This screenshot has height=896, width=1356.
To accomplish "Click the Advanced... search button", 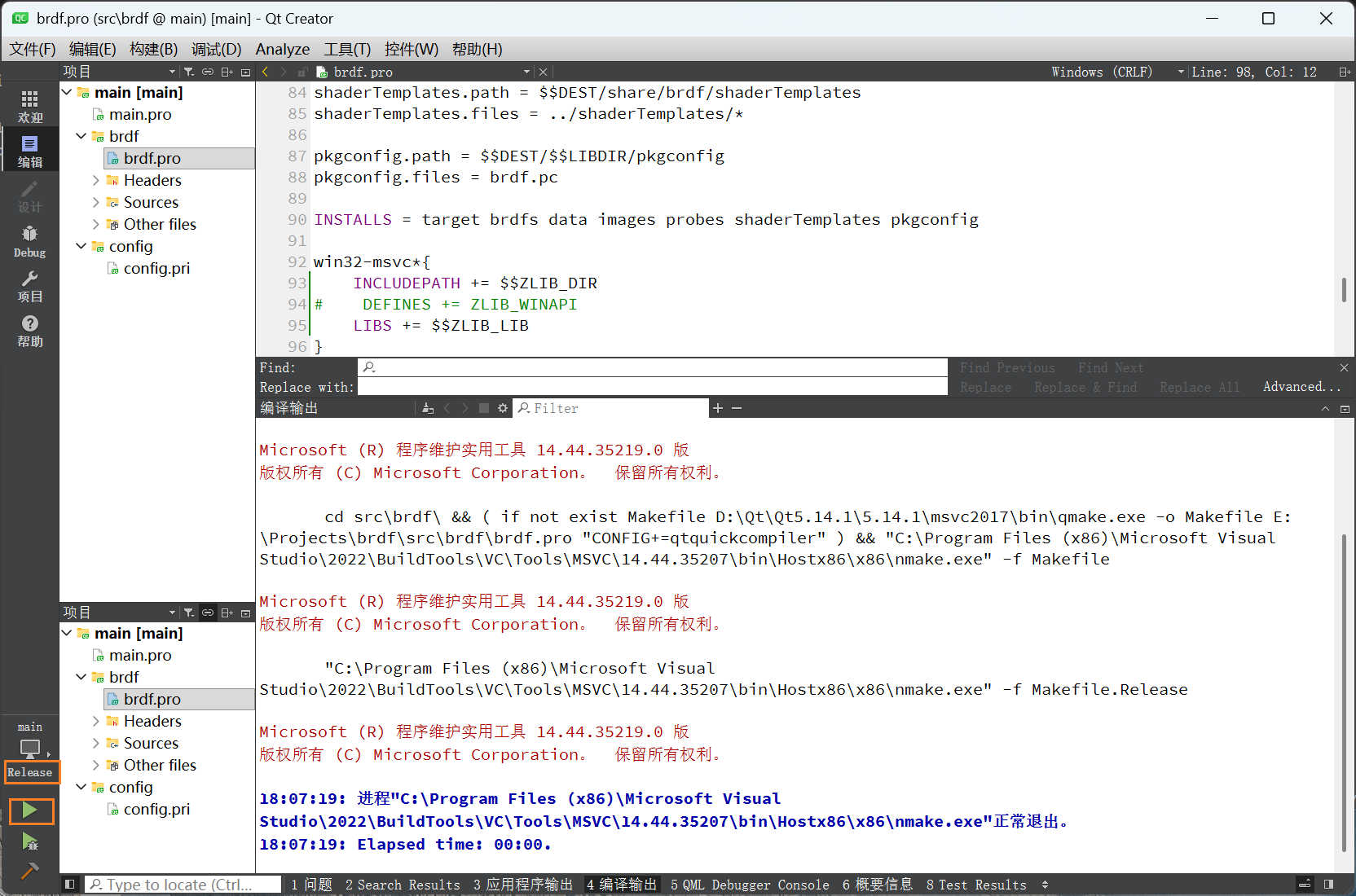I will click(x=1301, y=387).
